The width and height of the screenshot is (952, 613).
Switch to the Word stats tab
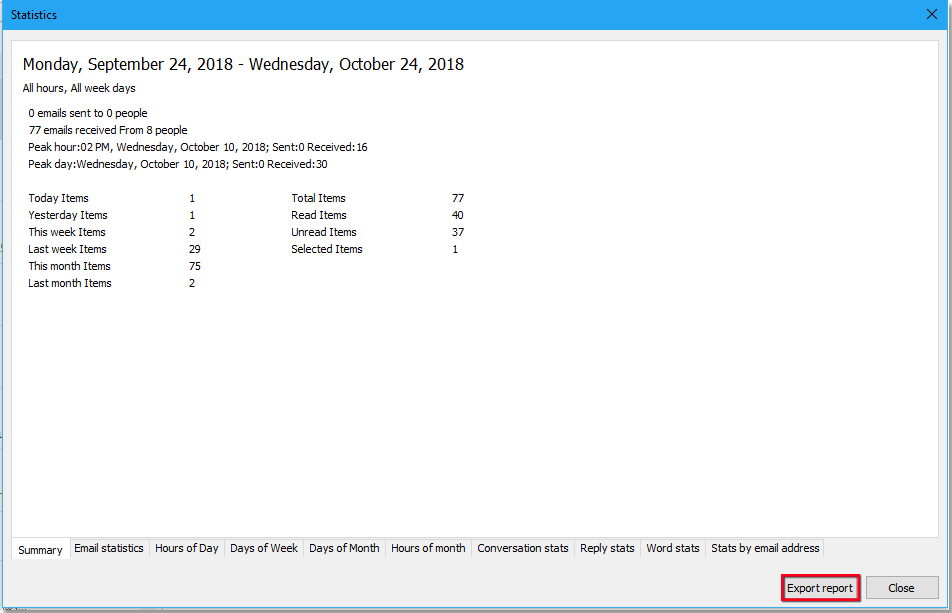[672, 548]
